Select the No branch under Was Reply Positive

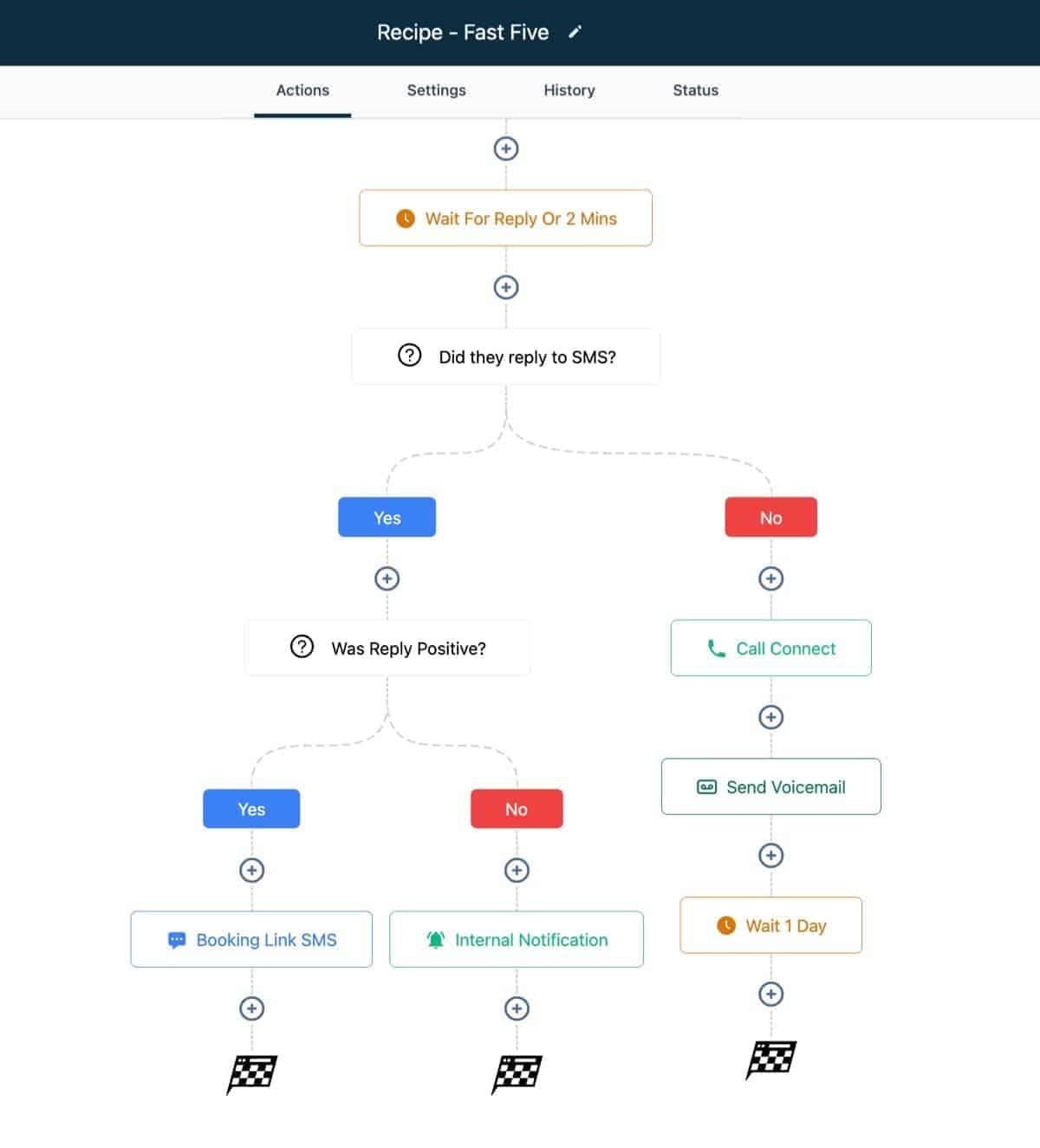pos(517,808)
